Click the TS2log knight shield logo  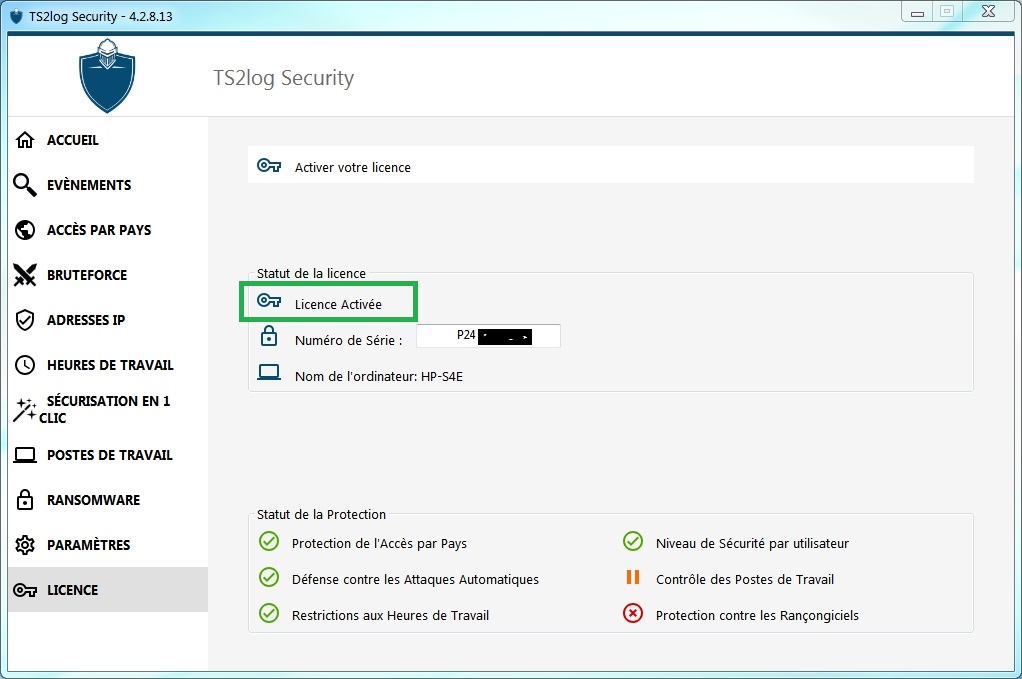tap(107, 76)
